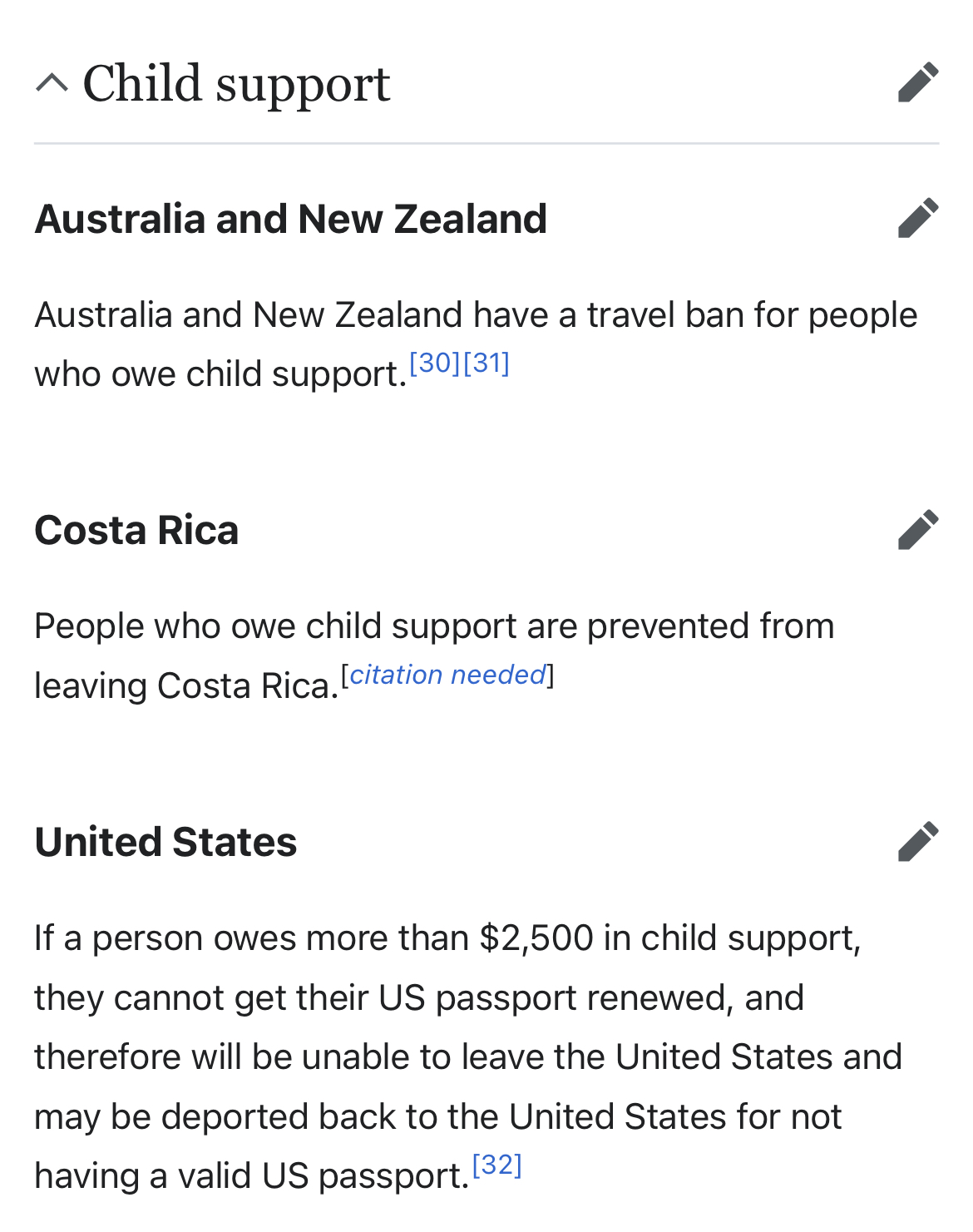Open the citation needed link
Screen dimensions: 973x1232
pyautogui.click(x=447, y=675)
